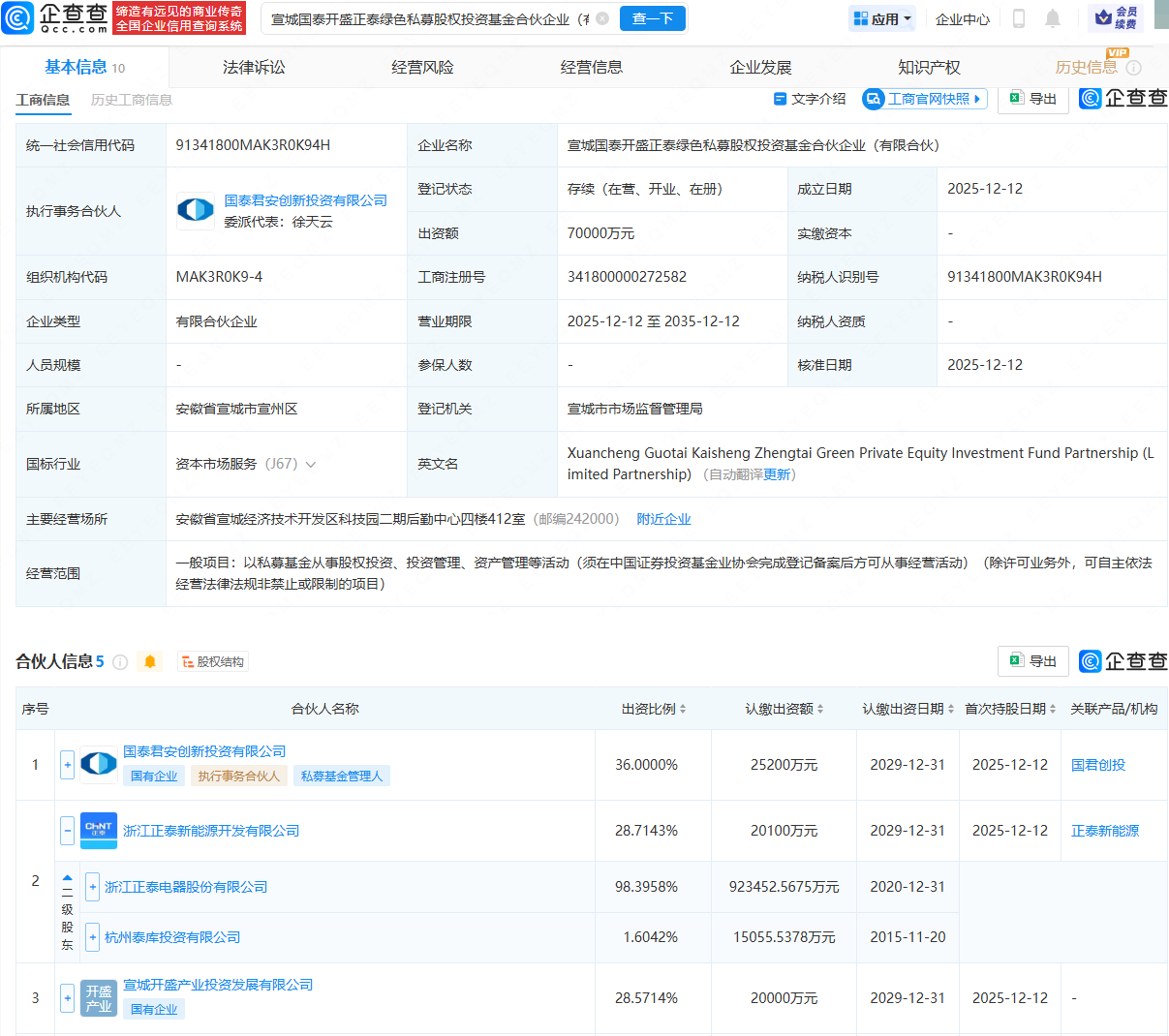1169x1036 pixels.
Task: Click the info circle beside 合伙人信息
Action: click(x=120, y=662)
